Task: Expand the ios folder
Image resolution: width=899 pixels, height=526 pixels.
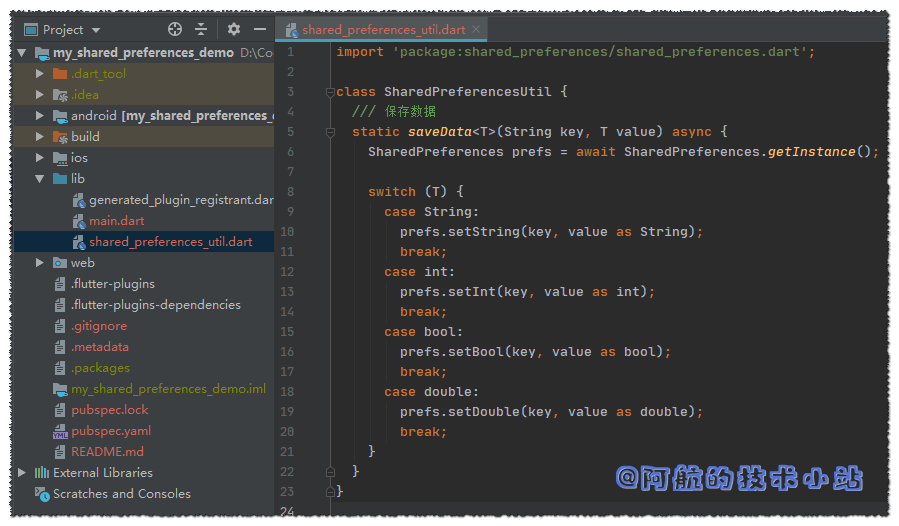Action: (40, 157)
